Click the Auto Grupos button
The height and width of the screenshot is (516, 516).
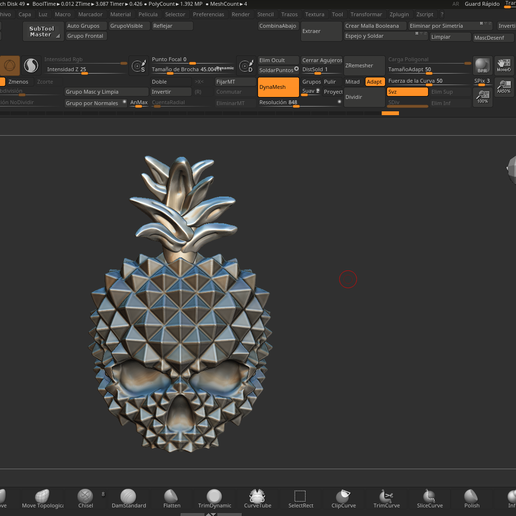click(x=86, y=26)
